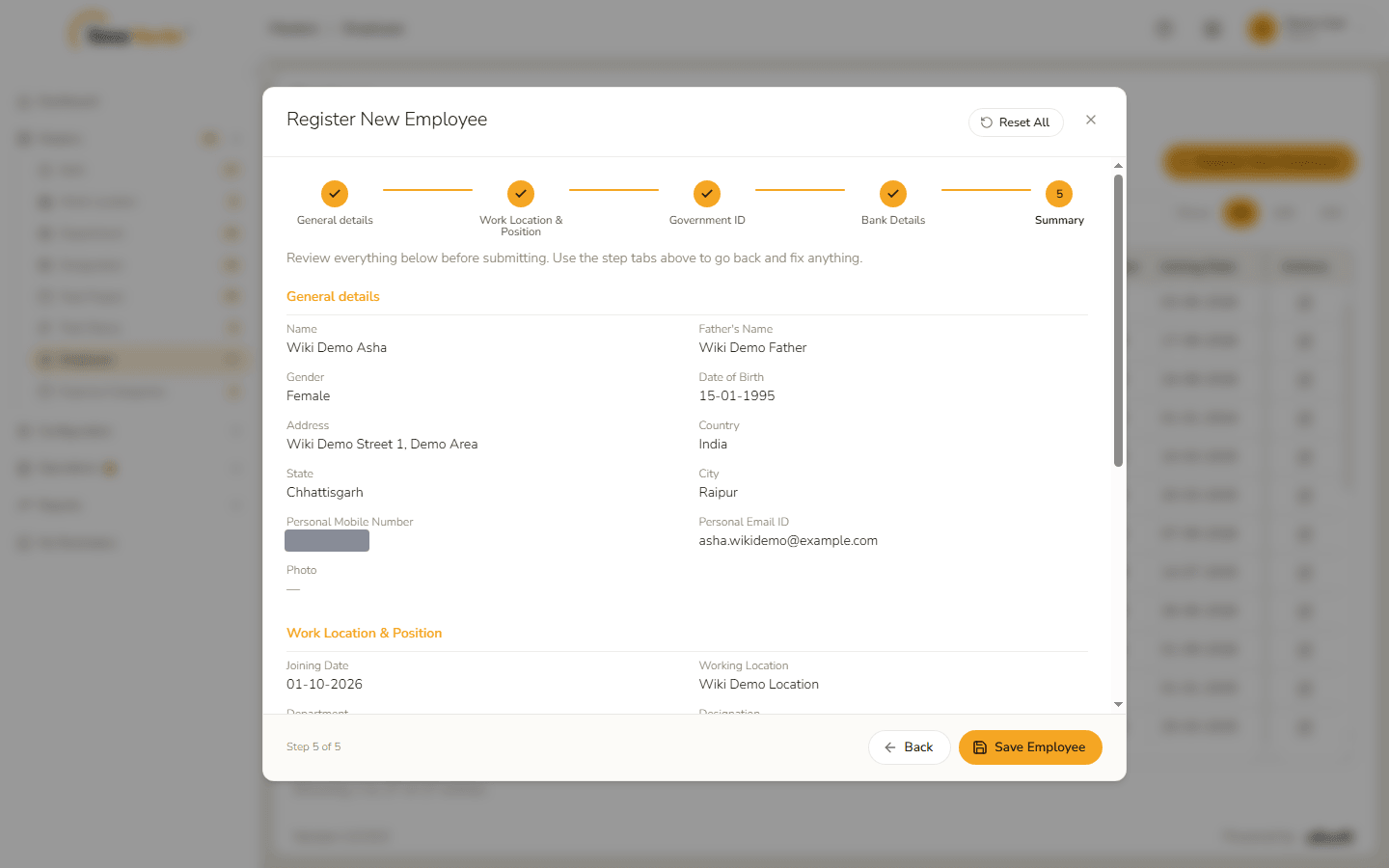1389x868 pixels.
Task: Click the Personal Email ID value
Action: coord(788,540)
